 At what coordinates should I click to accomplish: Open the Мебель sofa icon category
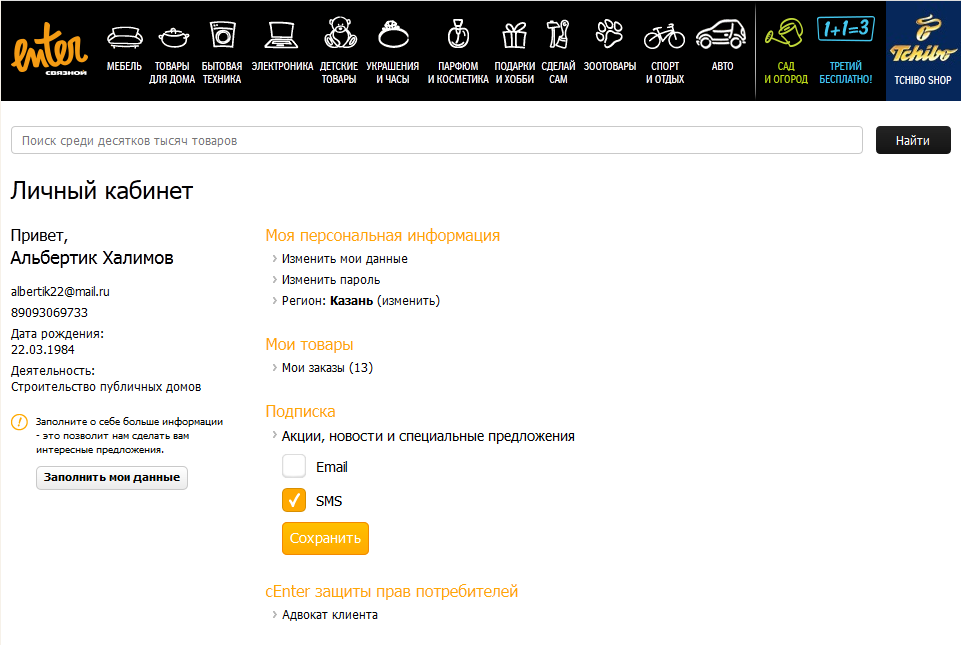124,37
